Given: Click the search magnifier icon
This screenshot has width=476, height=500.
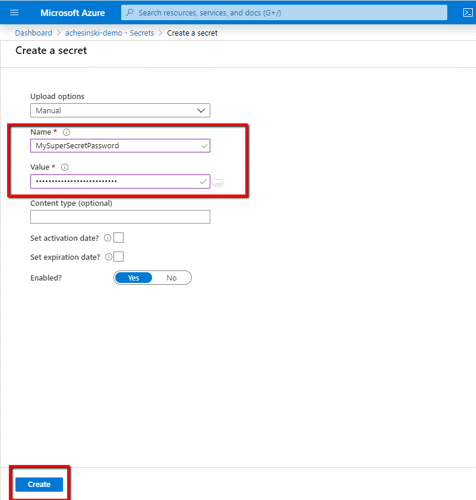Looking at the screenshot, I should click(x=130, y=13).
